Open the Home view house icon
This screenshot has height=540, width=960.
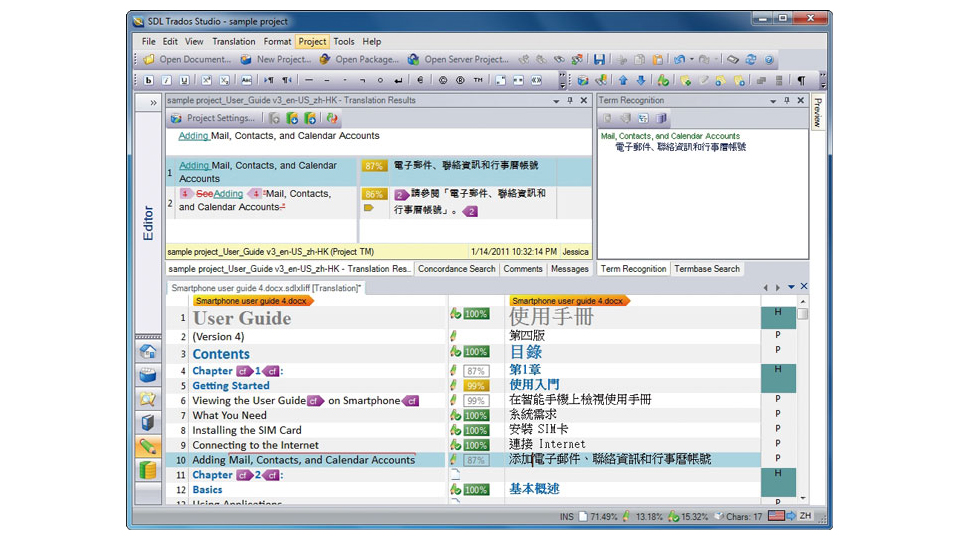pyautogui.click(x=148, y=351)
